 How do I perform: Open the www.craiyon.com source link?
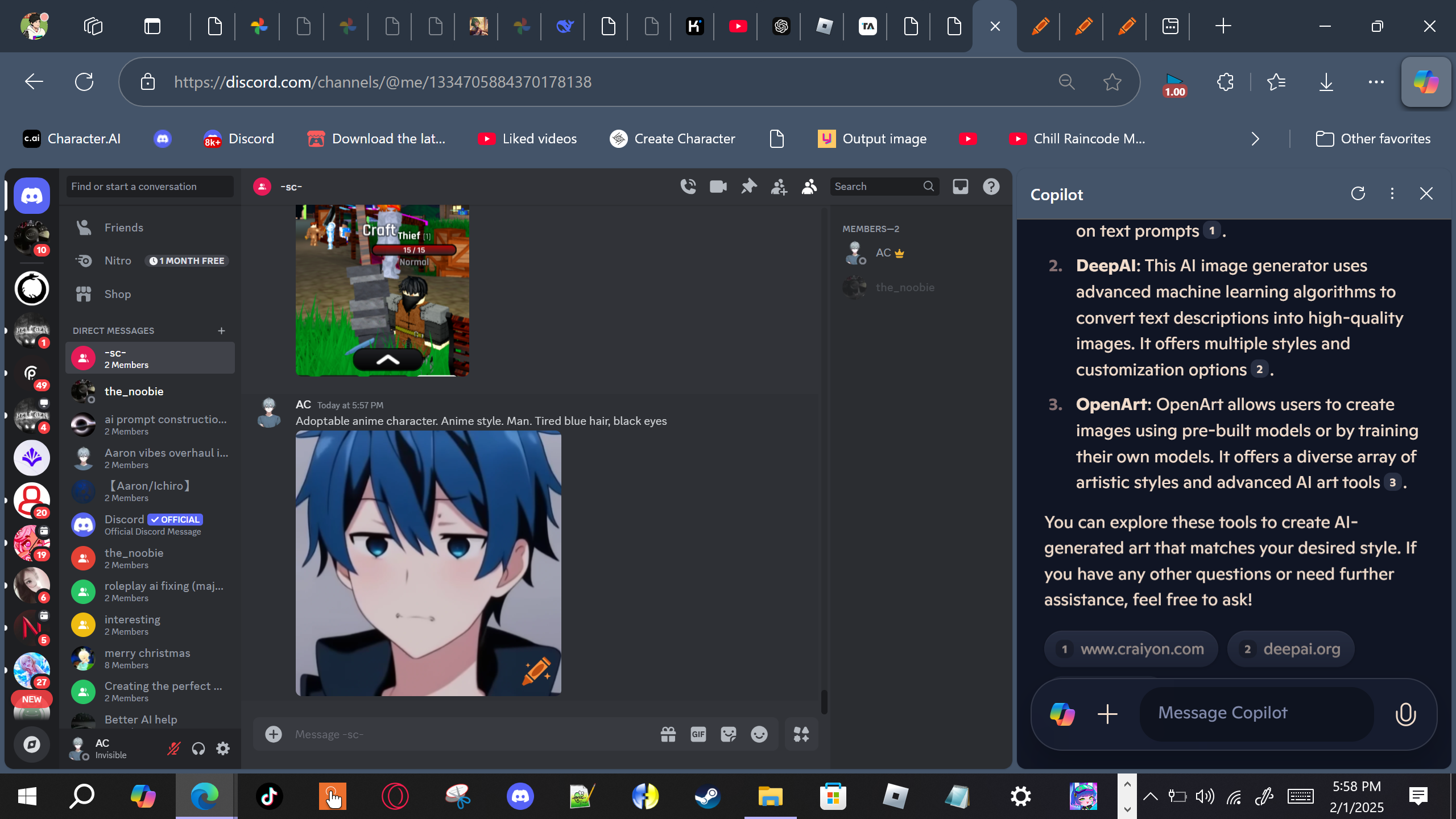click(1131, 649)
